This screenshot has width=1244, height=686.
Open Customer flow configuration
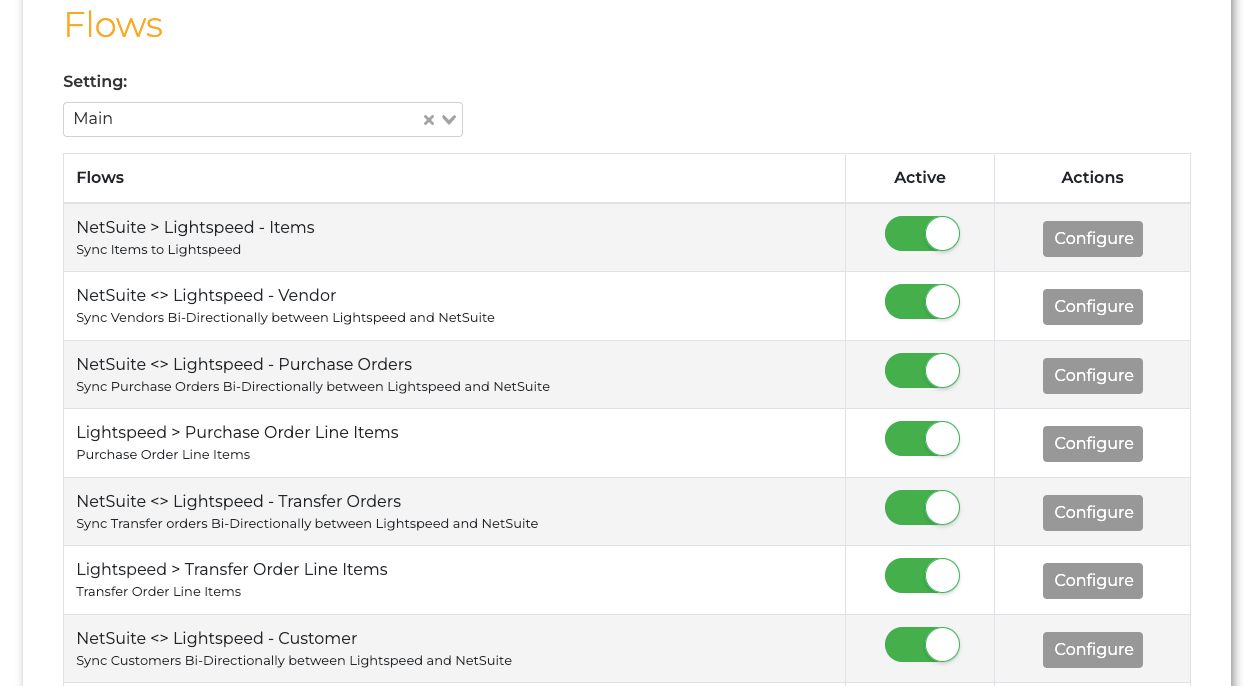coord(1092,650)
